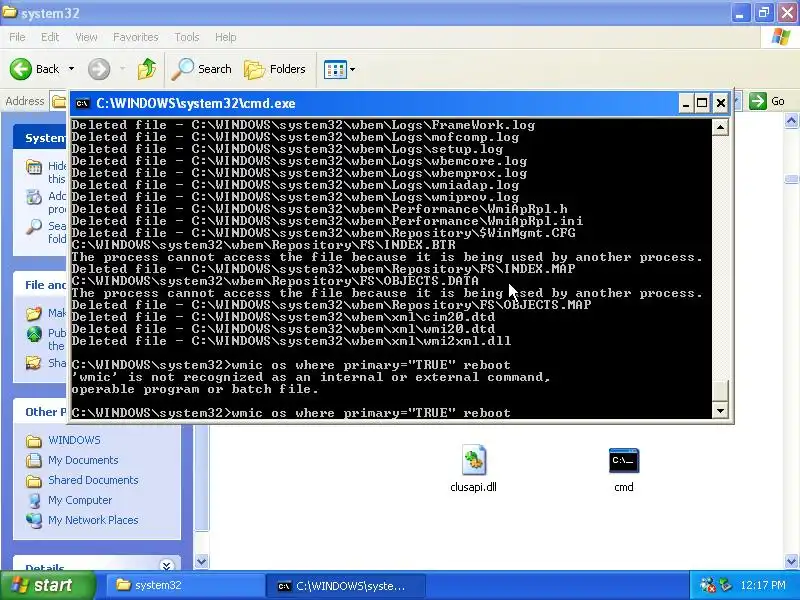
Task: Click the search files magnifier icon in sidebar
Action: pyautogui.click(x=34, y=227)
